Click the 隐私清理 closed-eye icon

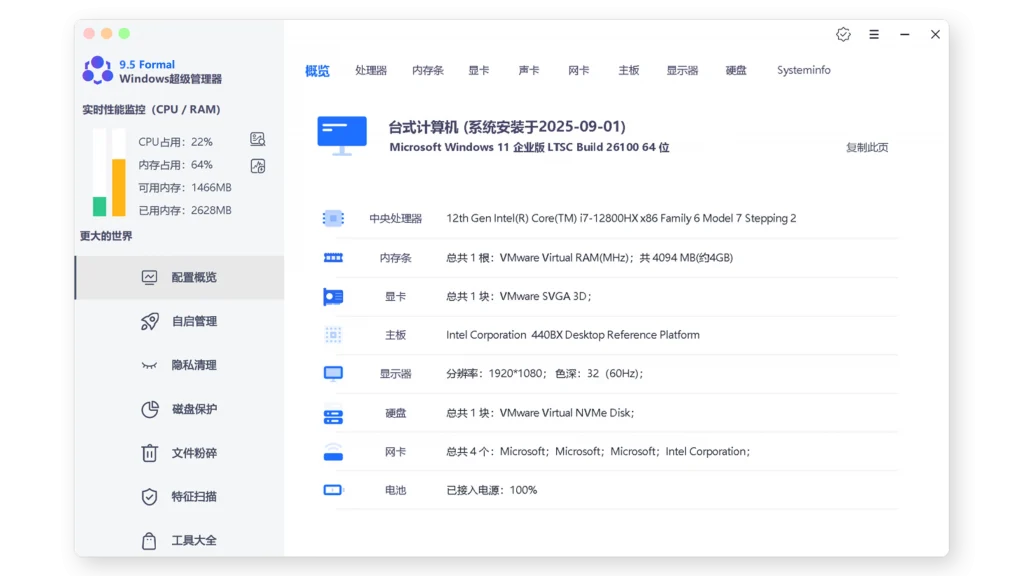[149, 365]
